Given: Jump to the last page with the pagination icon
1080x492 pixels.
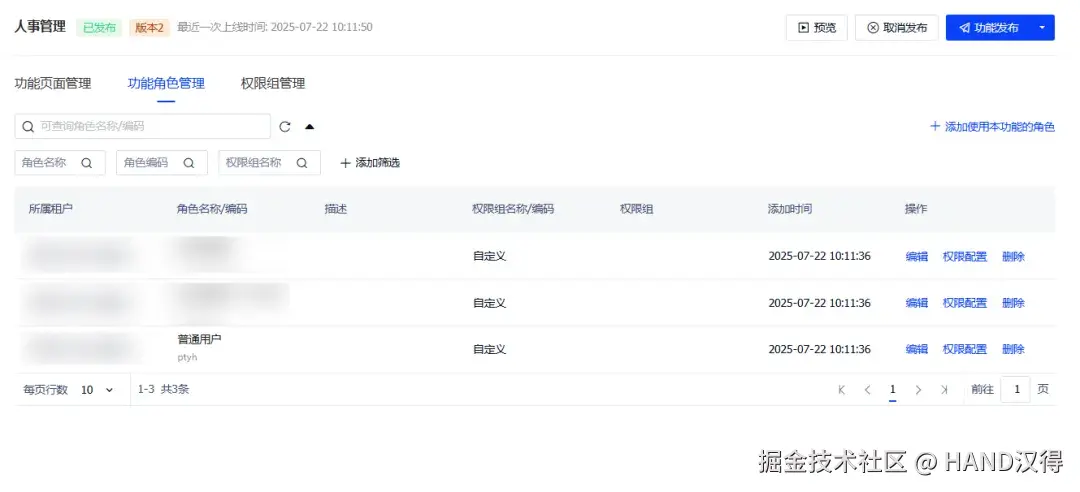Looking at the screenshot, I should click(944, 390).
